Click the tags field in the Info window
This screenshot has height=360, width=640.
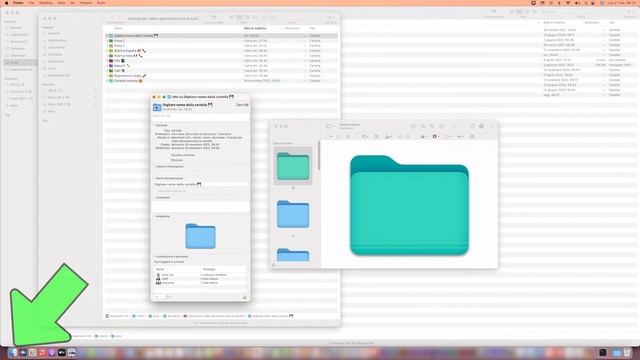pyautogui.click(x=200, y=116)
